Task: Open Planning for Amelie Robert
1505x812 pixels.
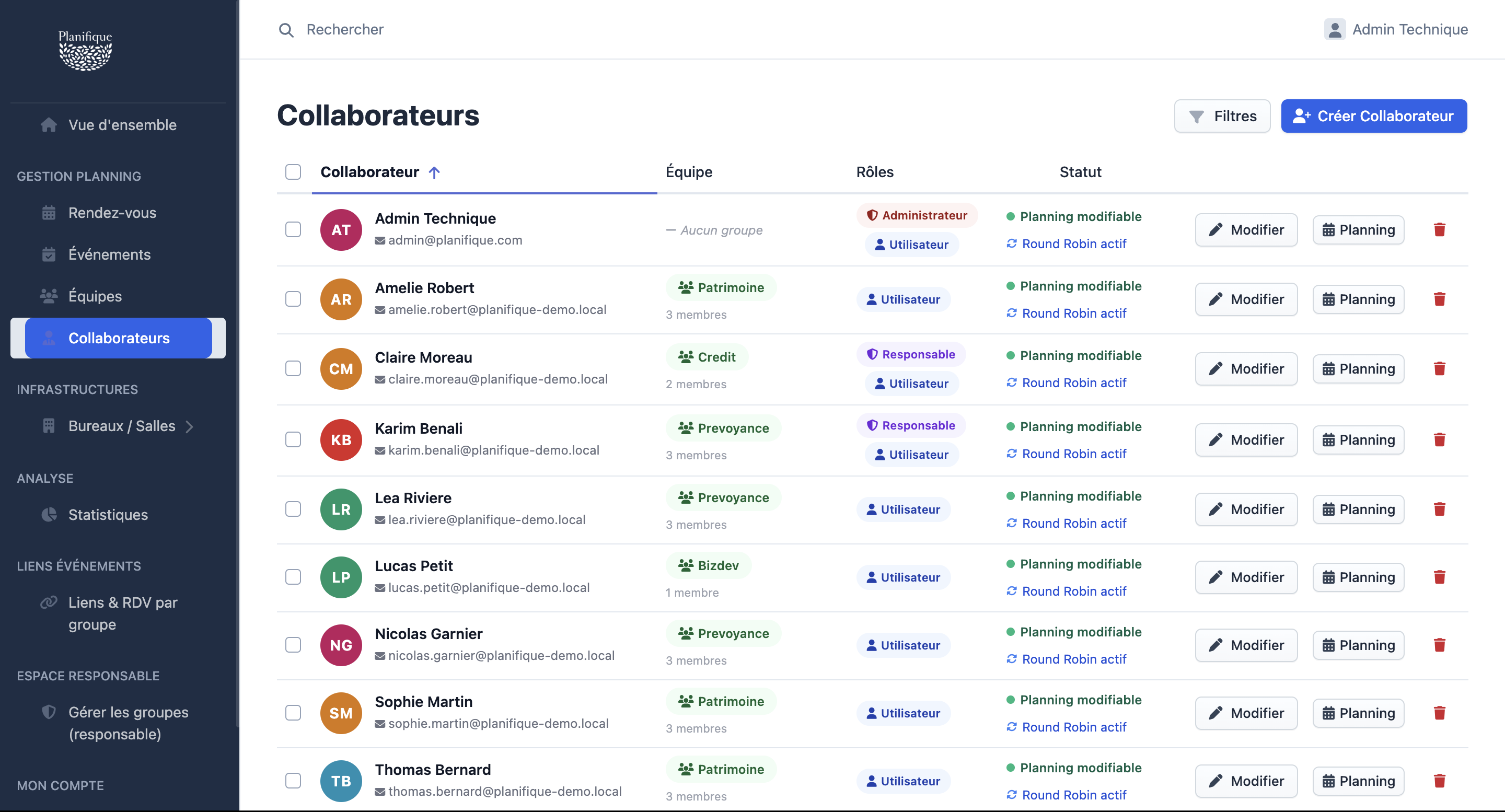Action: 1358,299
